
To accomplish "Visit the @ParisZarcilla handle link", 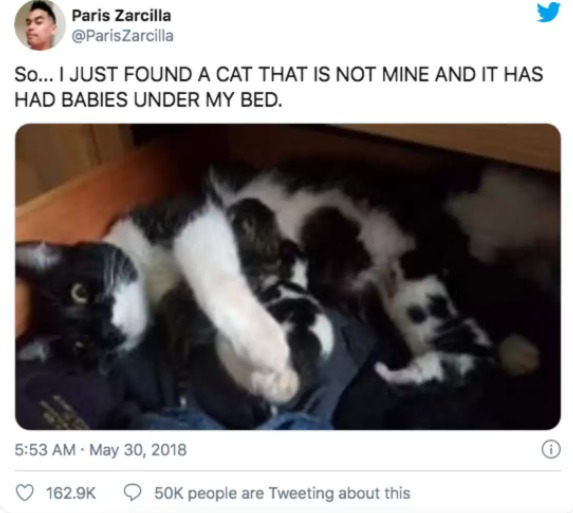I will pos(123,36).
